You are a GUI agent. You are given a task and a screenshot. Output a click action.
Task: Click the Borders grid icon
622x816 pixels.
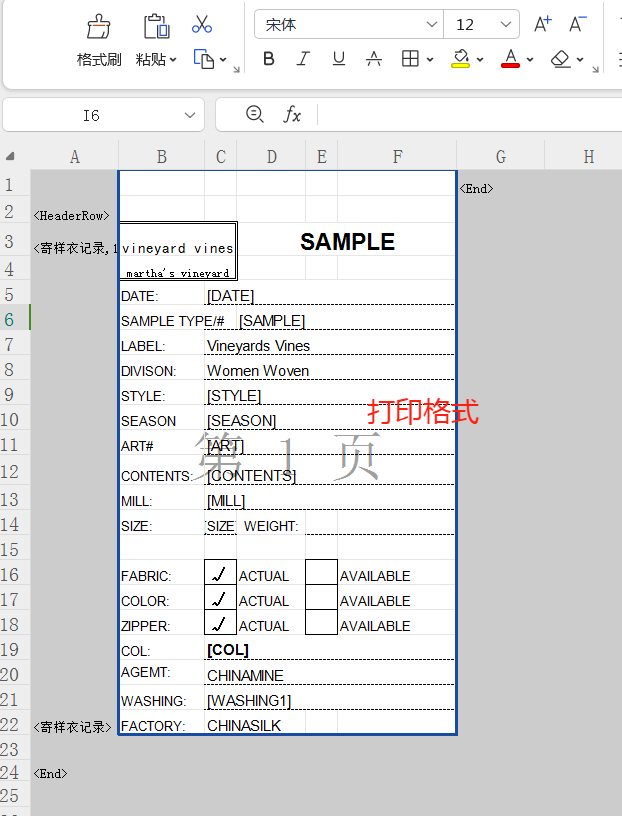point(410,59)
